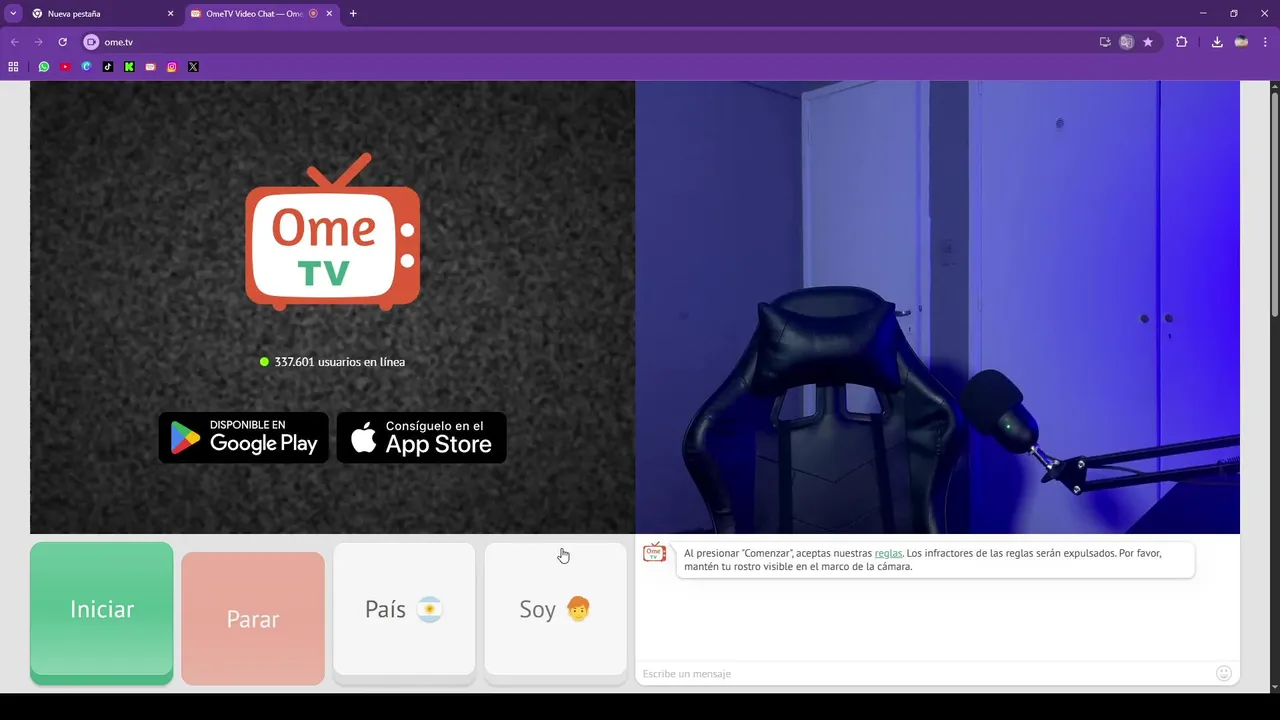This screenshot has width=1280, height=720.
Task: Click the OmeTV avatar beside rules message
Action: [654, 552]
